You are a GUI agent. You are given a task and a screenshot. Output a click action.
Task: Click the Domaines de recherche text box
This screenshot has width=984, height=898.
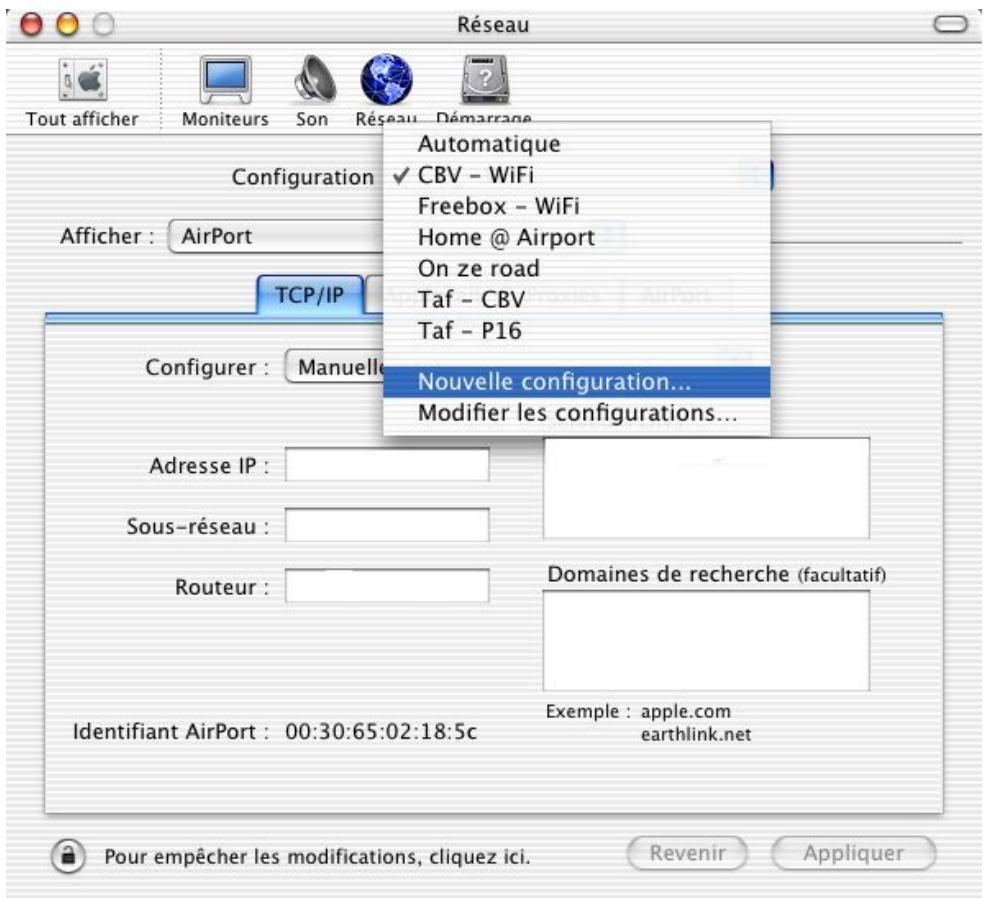coord(706,641)
